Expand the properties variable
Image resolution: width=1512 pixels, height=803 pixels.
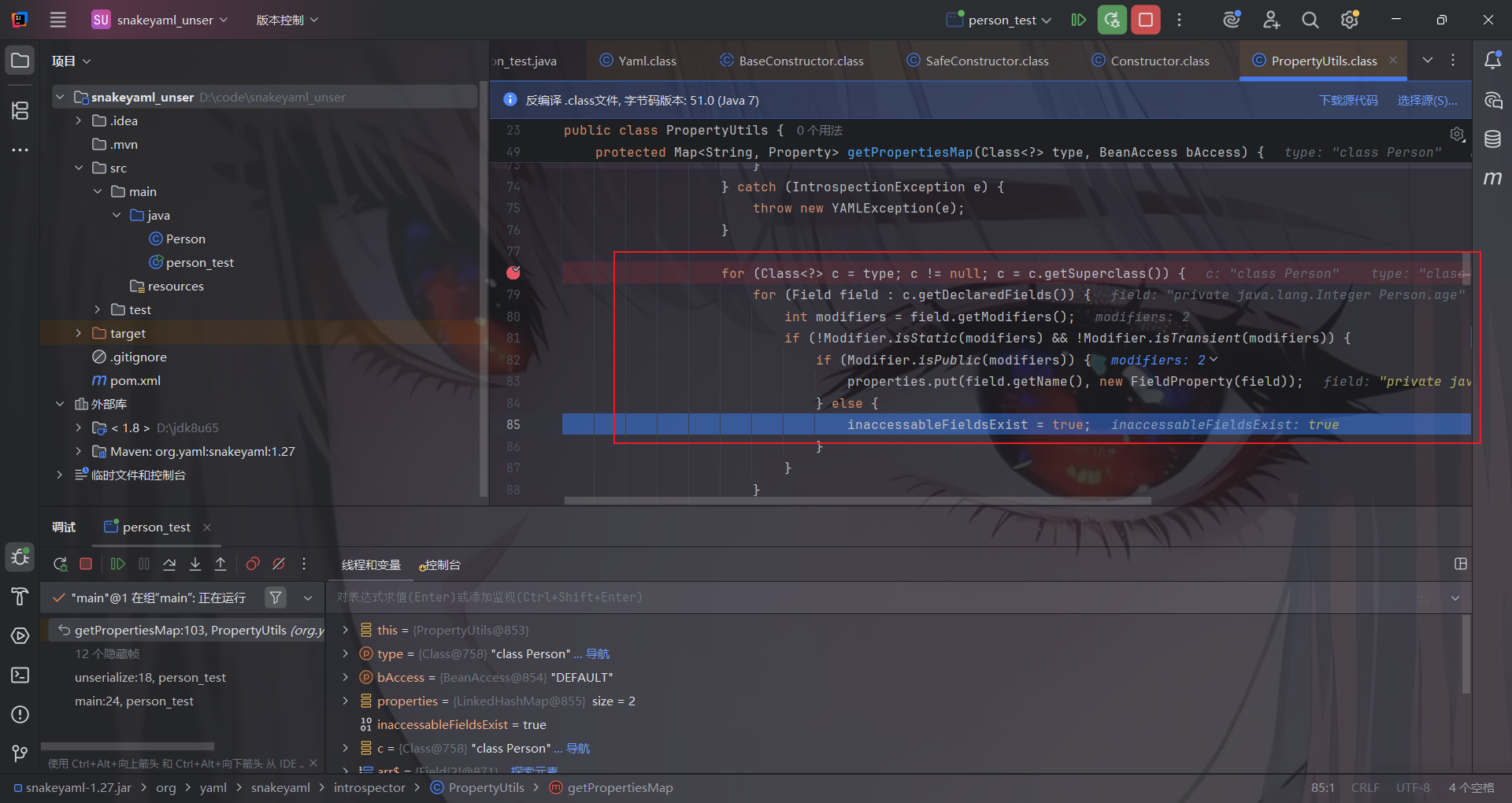[345, 701]
